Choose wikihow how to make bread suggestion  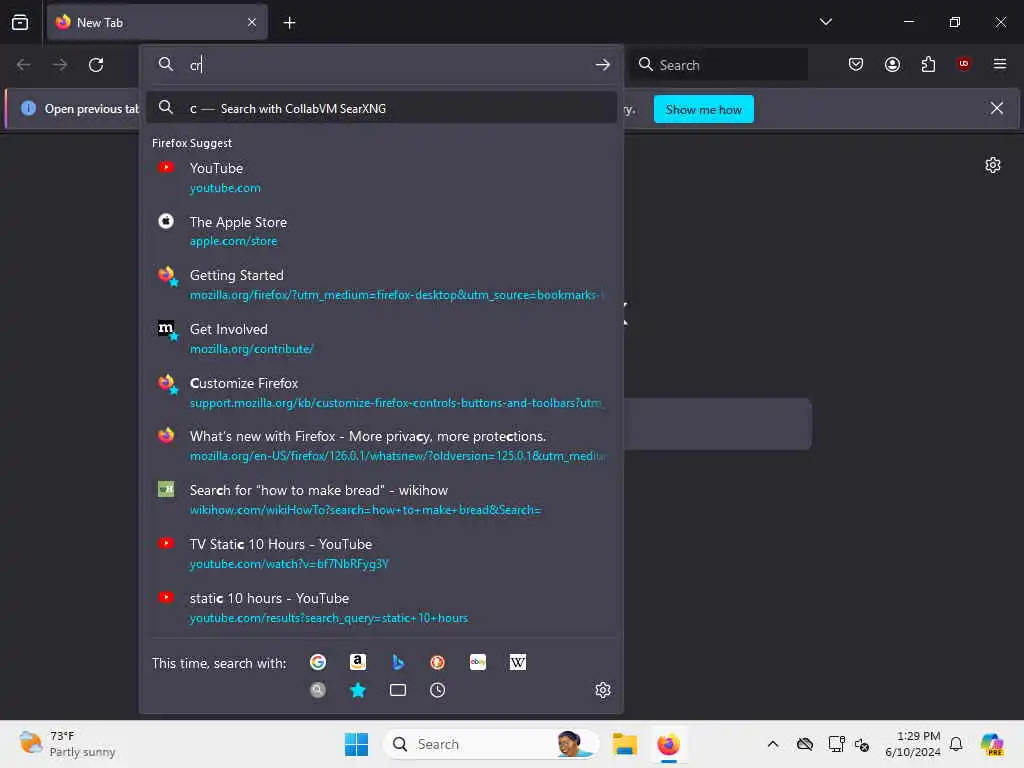click(381, 500)
